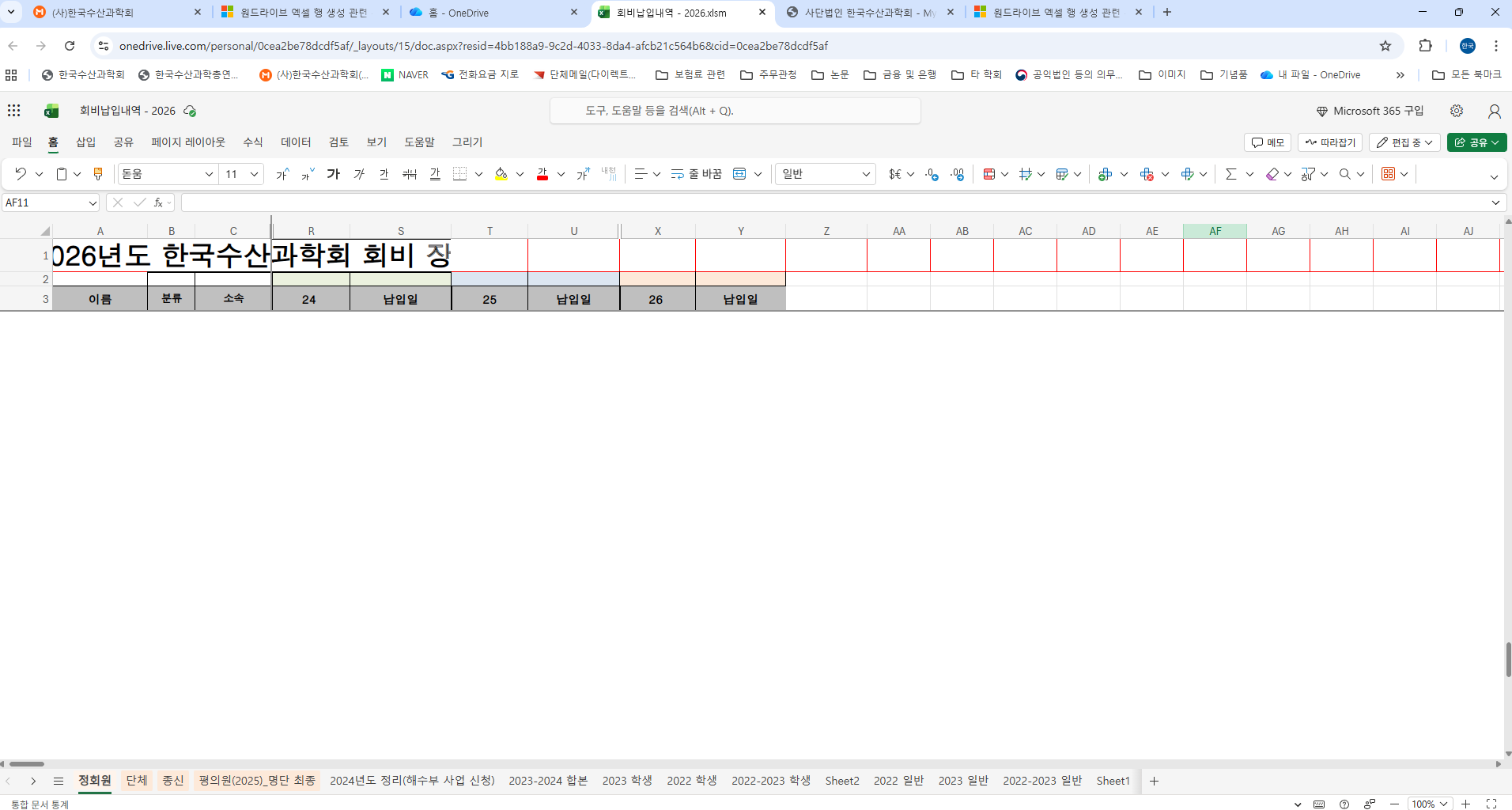1512x810 pixels.
Task: Click the Name Box showing AF11
Action: click(51, 203)
